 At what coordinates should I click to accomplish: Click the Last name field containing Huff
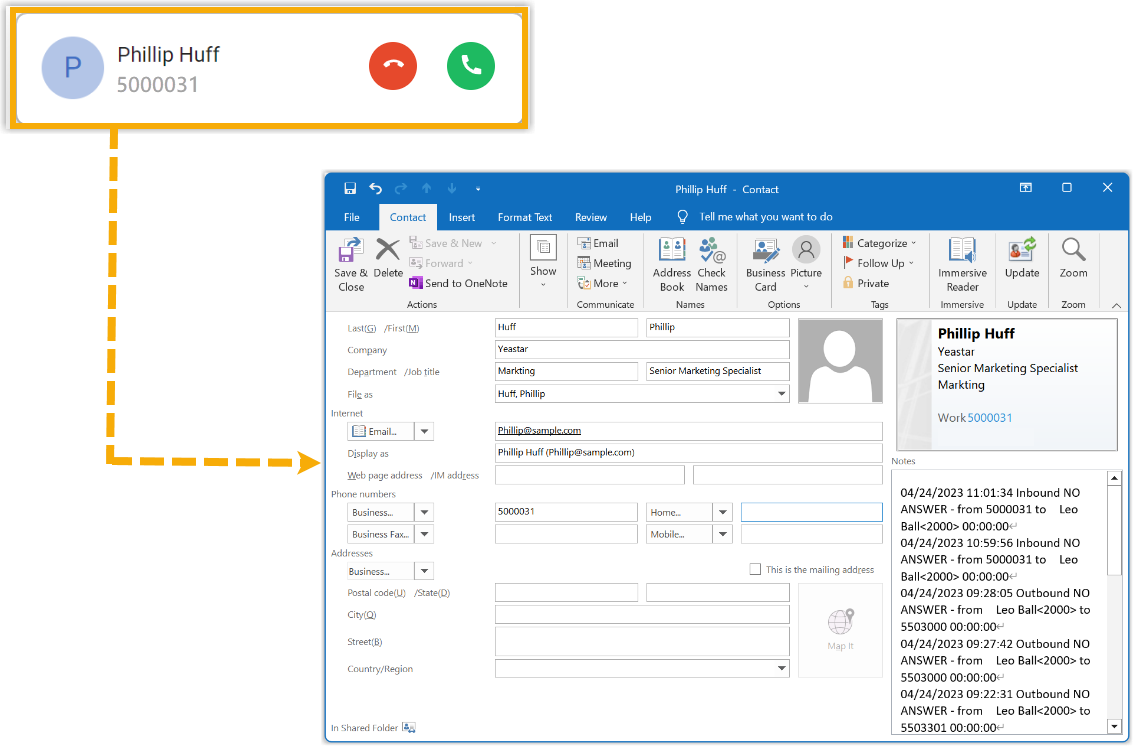pos(566,327)
